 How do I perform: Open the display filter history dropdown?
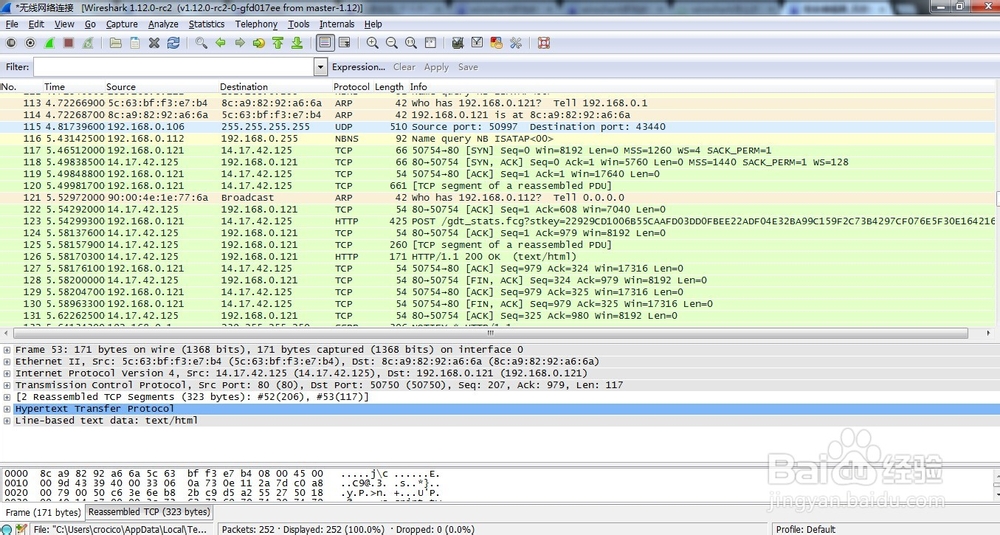[x=320, y=67]
